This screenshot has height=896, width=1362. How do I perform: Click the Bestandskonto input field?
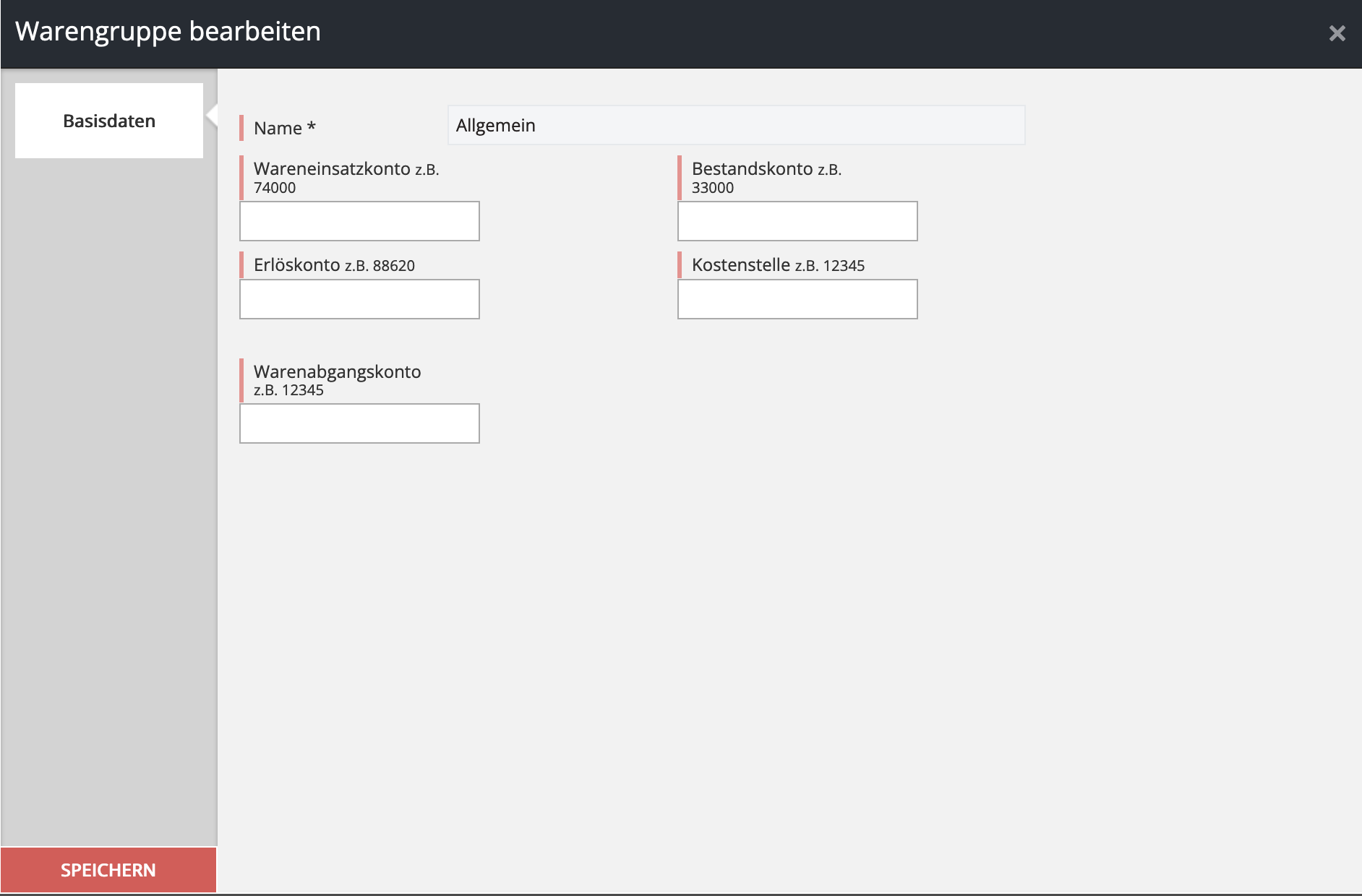797,221
